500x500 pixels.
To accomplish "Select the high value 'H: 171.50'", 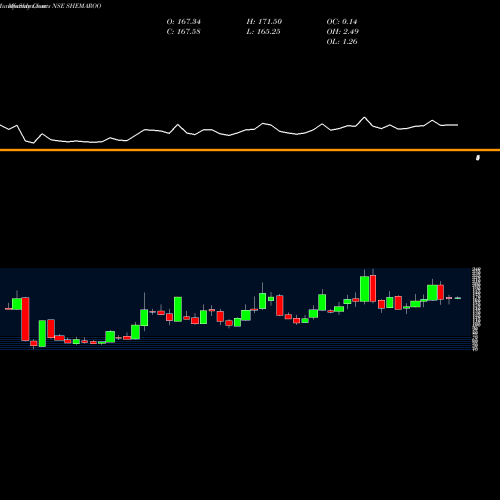I will coord(264,22).
